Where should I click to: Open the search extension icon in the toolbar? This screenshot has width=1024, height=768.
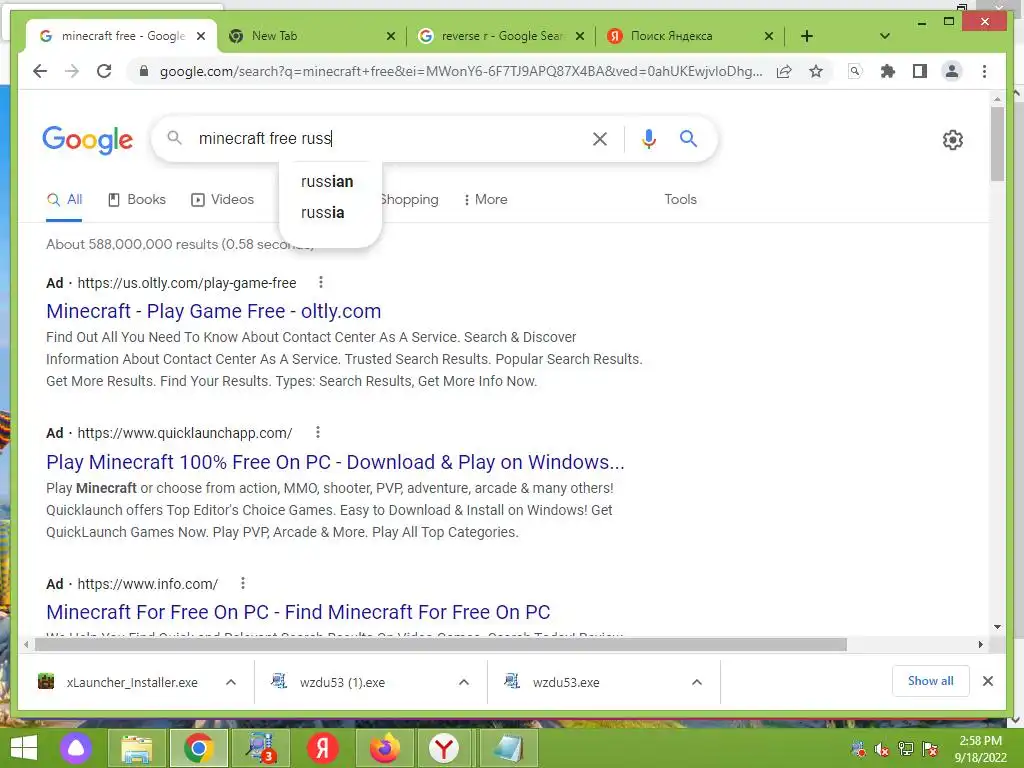(x=855, y=71)
